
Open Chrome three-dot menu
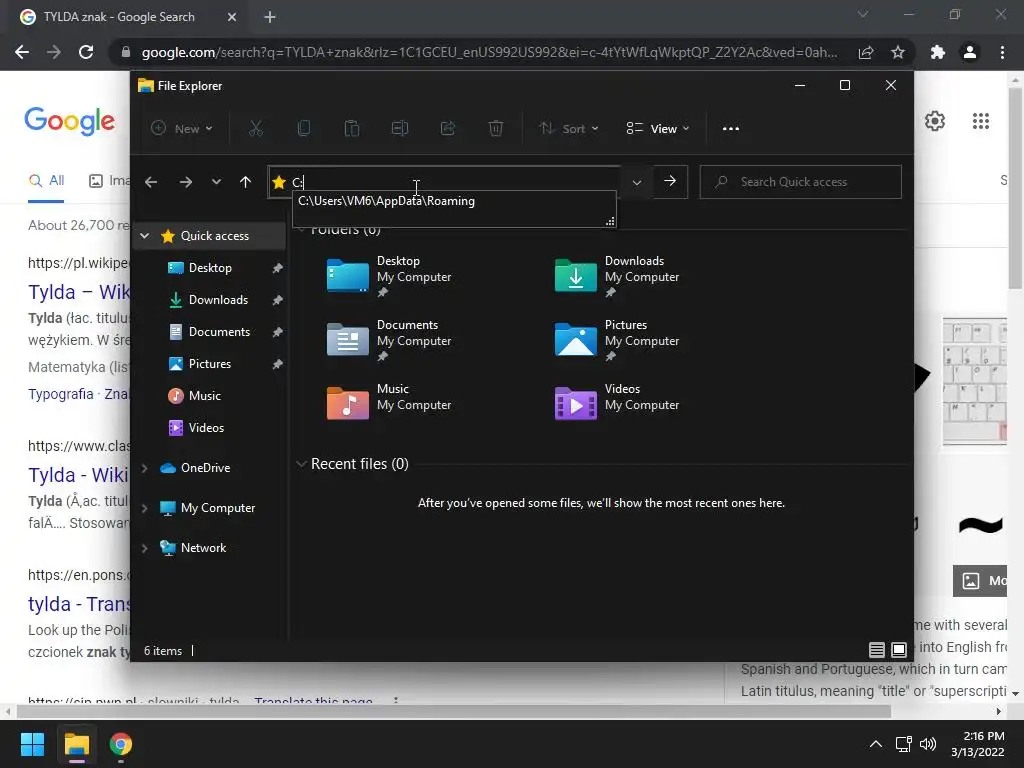[1002, 52]
